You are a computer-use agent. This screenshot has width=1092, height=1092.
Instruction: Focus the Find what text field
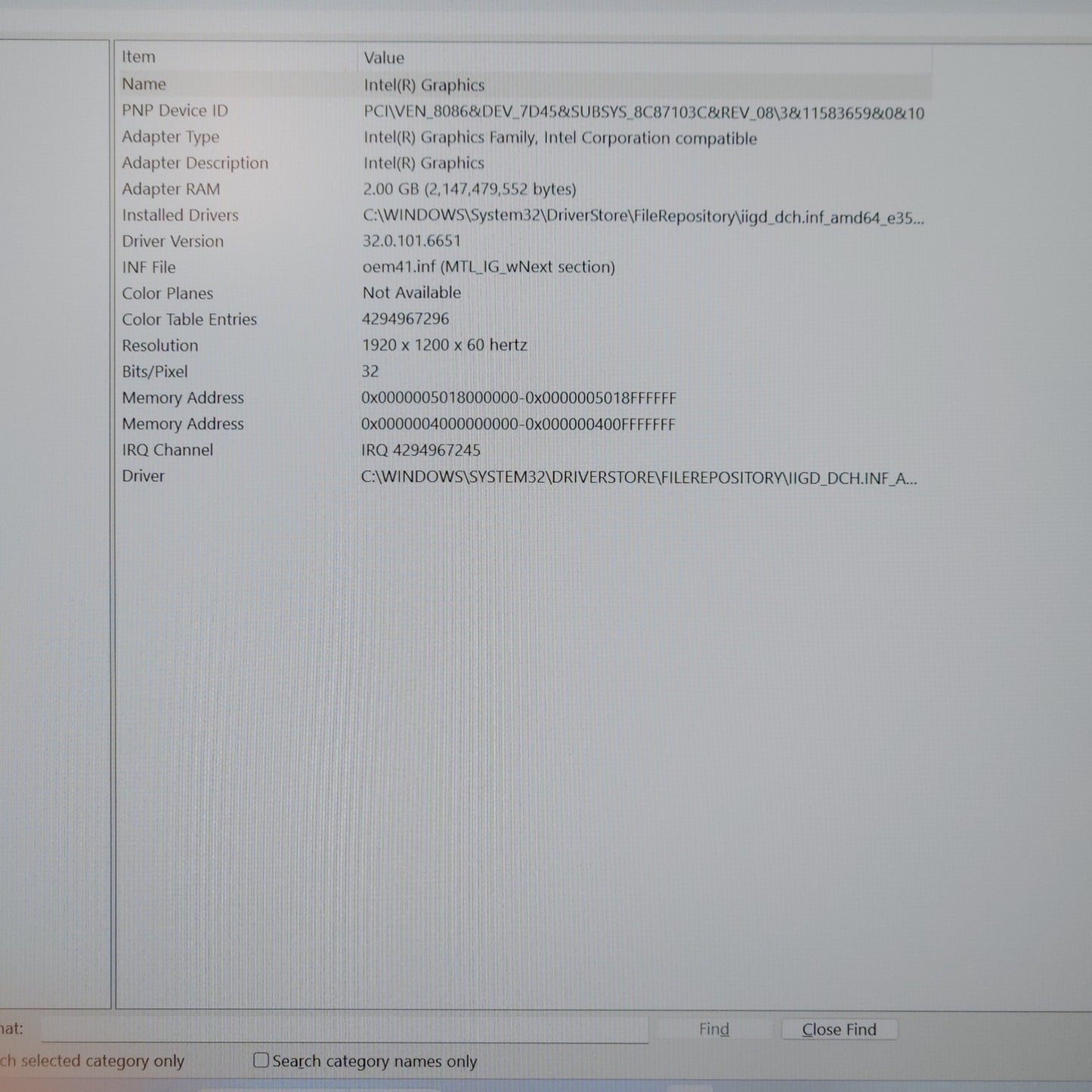tap(344, 1029)
